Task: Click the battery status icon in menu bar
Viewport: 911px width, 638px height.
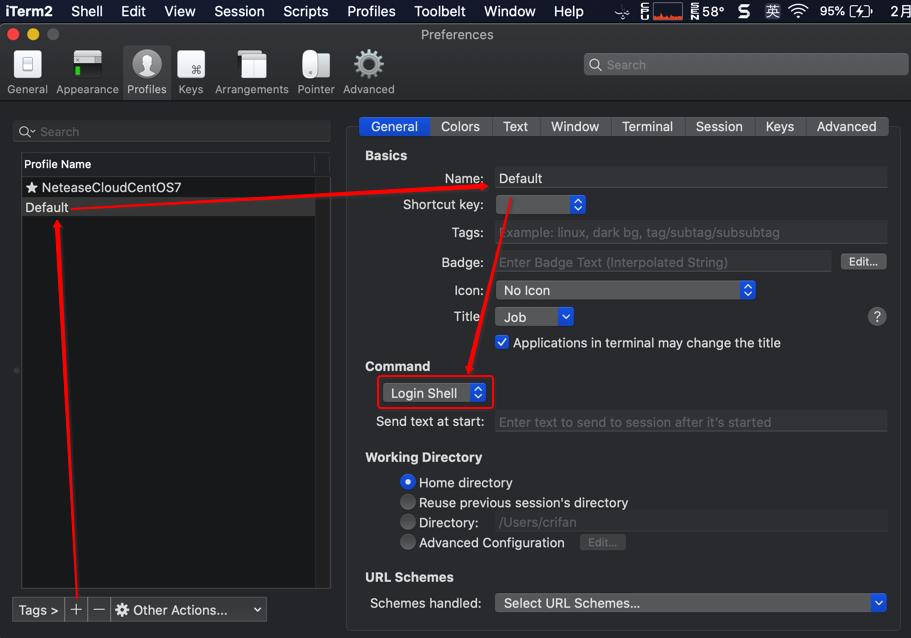Action: click(x=860, y=11)
